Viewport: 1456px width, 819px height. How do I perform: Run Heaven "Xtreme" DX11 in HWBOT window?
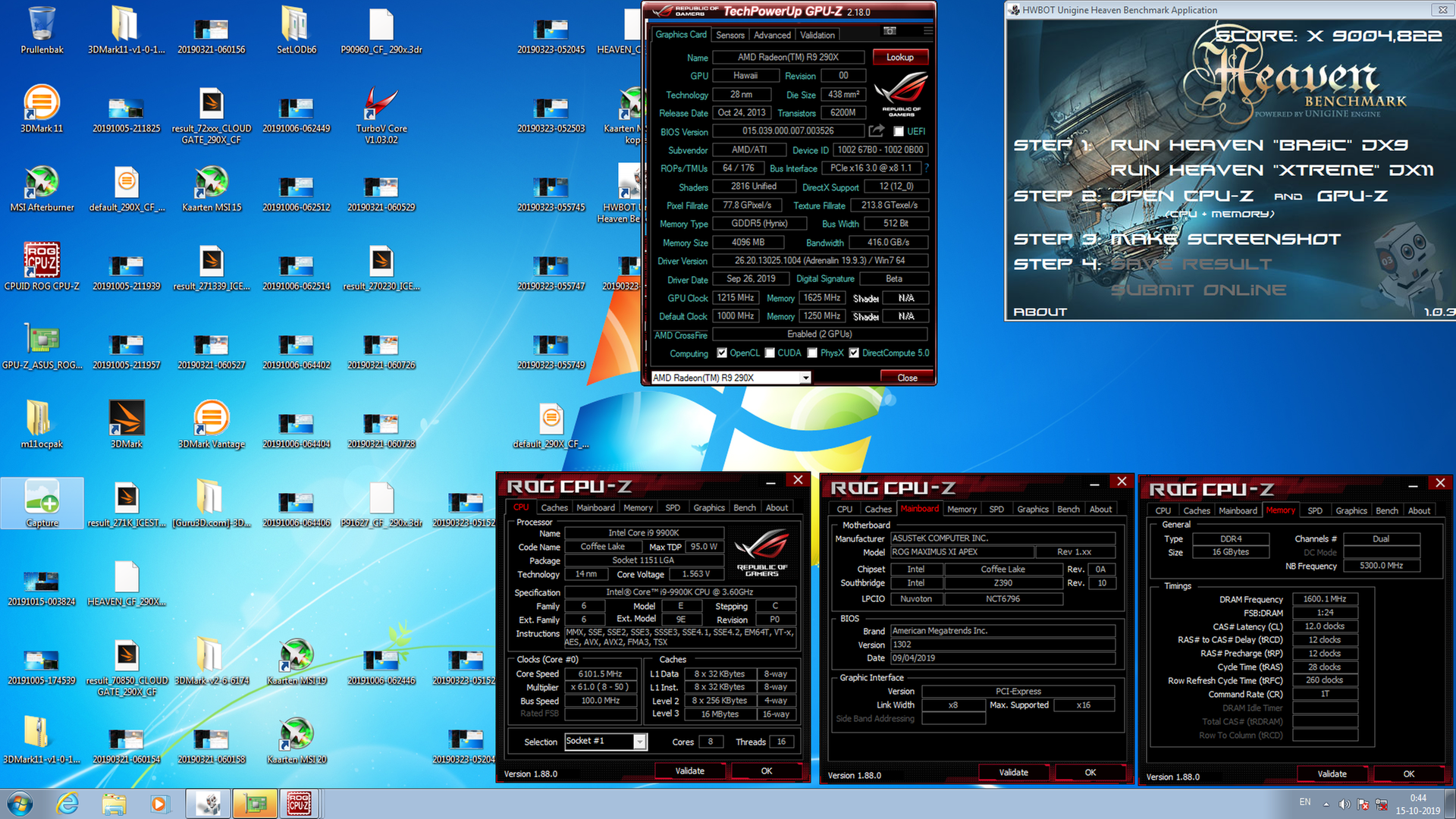click(x=1272, y=170)
